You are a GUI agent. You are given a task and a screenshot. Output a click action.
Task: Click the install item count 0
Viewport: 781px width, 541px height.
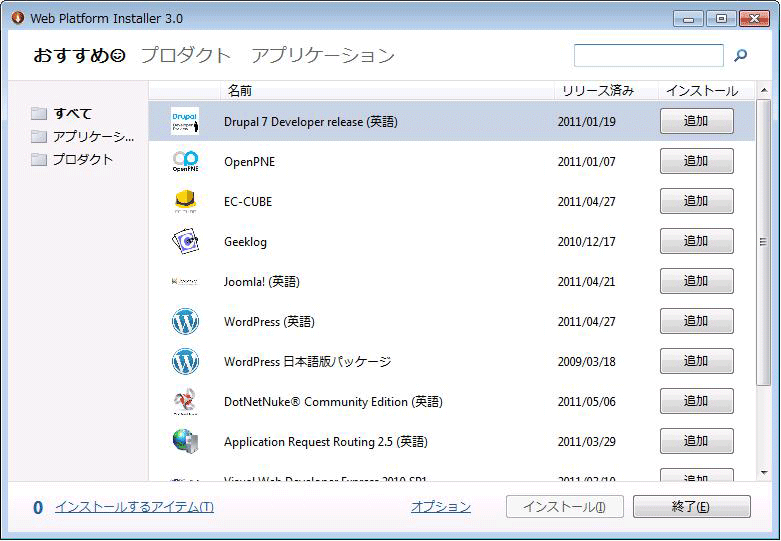click(x=38, y=508)
